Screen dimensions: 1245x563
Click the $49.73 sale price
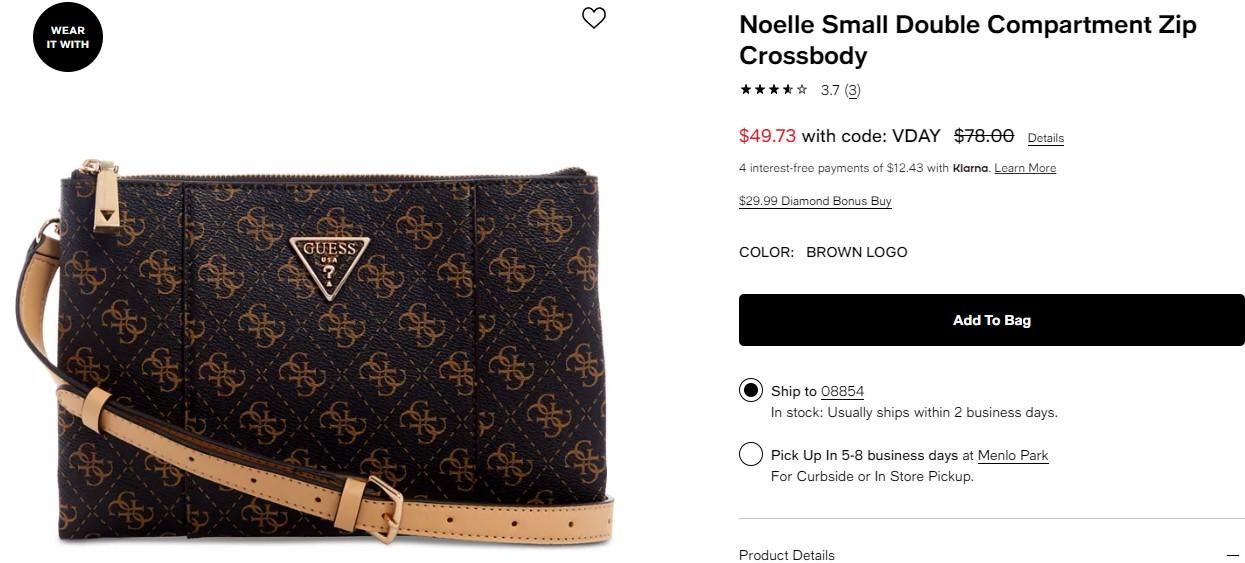tap(767, 136)
